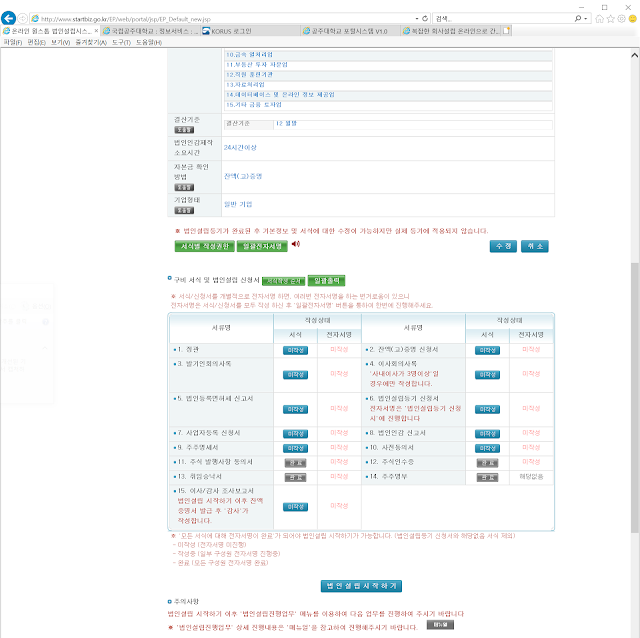Open address bar dropdown arrow
The image size is (640, 638).
pos(417,19)
